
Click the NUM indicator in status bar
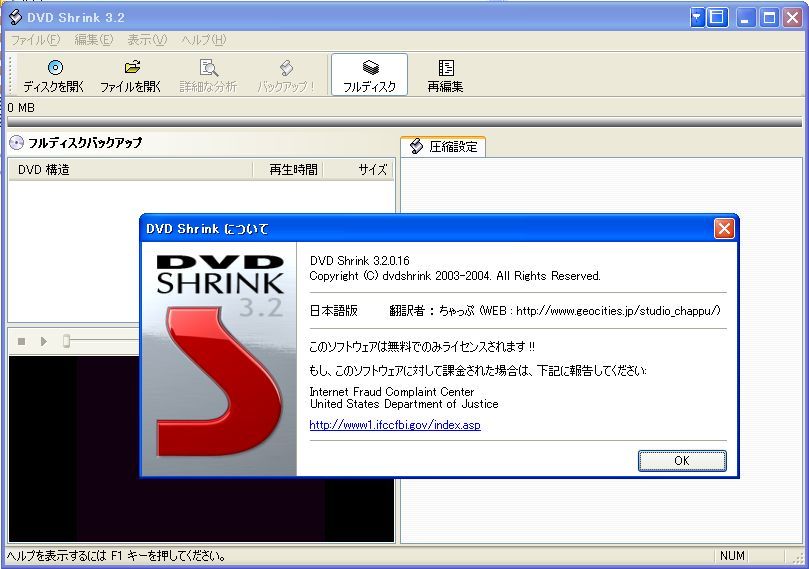[x=732, y=556]
